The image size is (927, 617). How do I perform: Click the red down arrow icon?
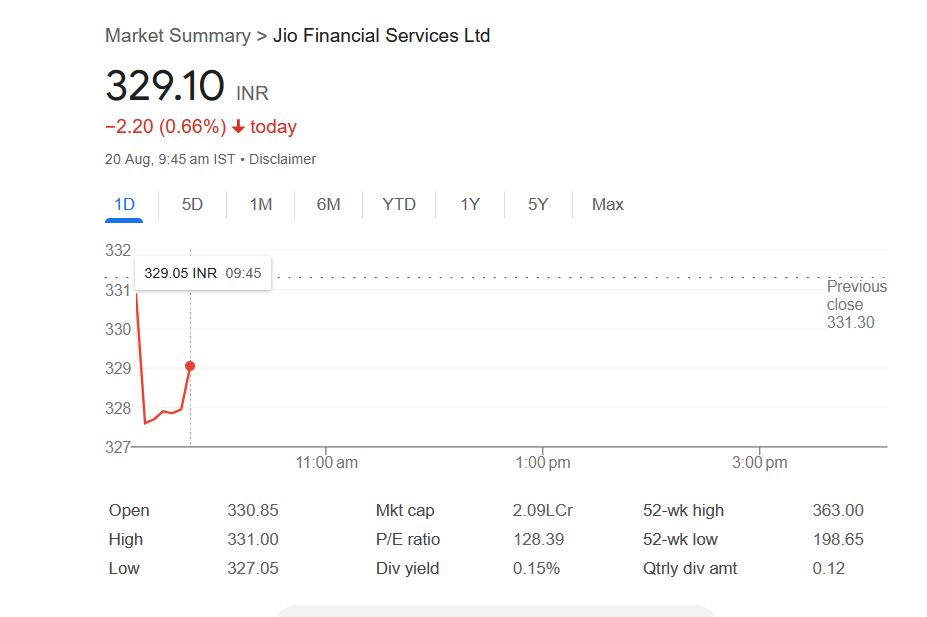(238, 127)
